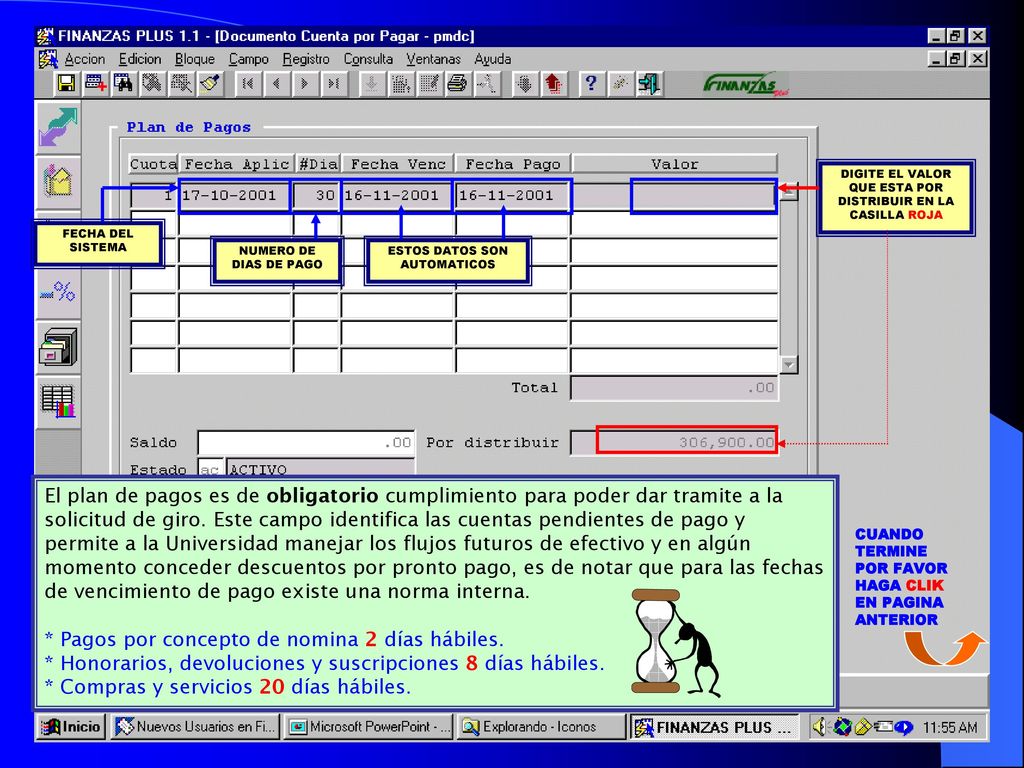The image size is (1024, 768).
Task: Click the hand-shaped toolbar icon left of red arrow
Action: click(524, 84)
